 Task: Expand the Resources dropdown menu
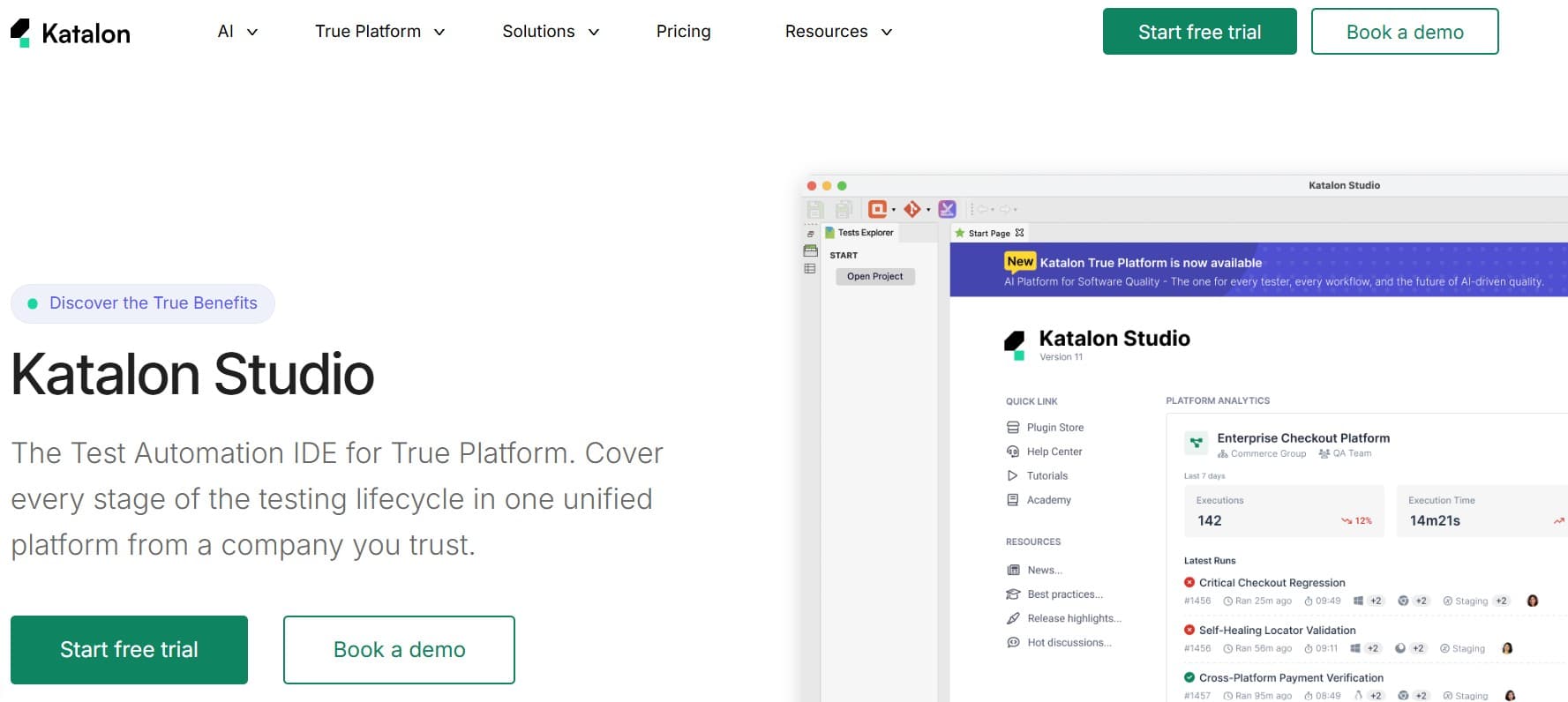click(838, 32)
